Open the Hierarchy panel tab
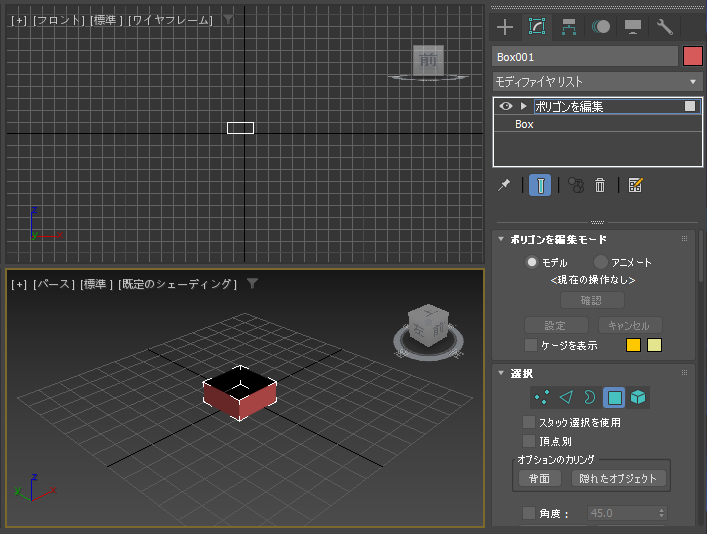Image resolution: width=707 pixels, height=534 pixels. [569, 28]
